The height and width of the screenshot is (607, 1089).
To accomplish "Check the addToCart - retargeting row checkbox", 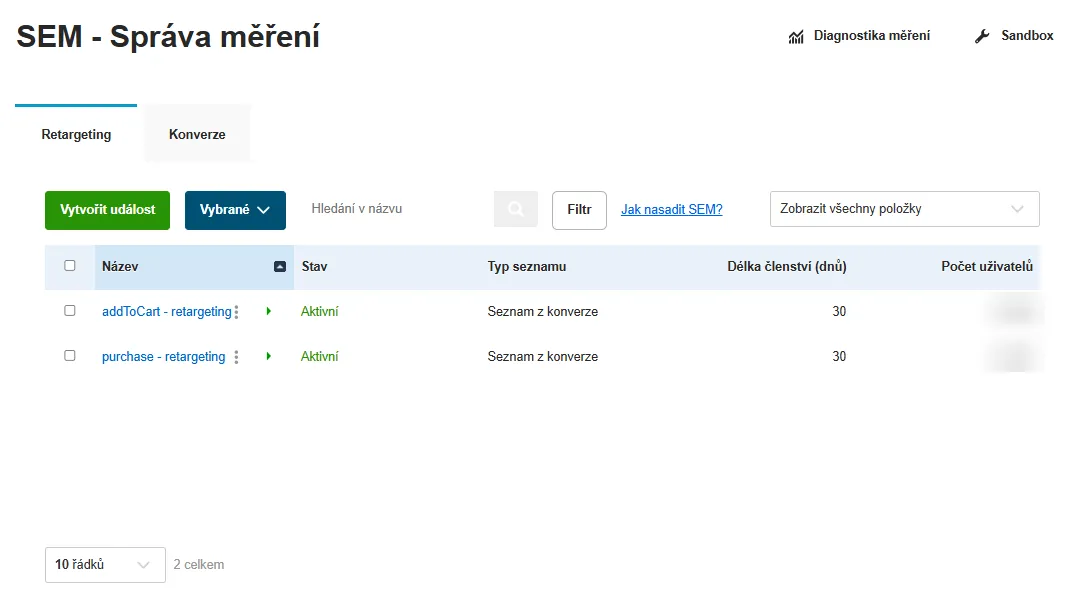I will (x=69, y=310).
